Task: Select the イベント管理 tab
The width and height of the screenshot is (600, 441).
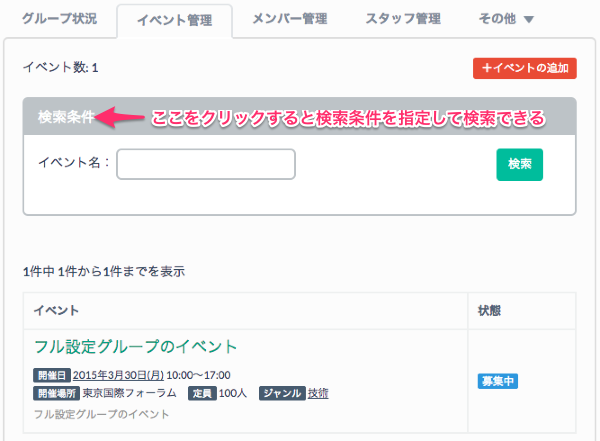Action: (173, 20)
